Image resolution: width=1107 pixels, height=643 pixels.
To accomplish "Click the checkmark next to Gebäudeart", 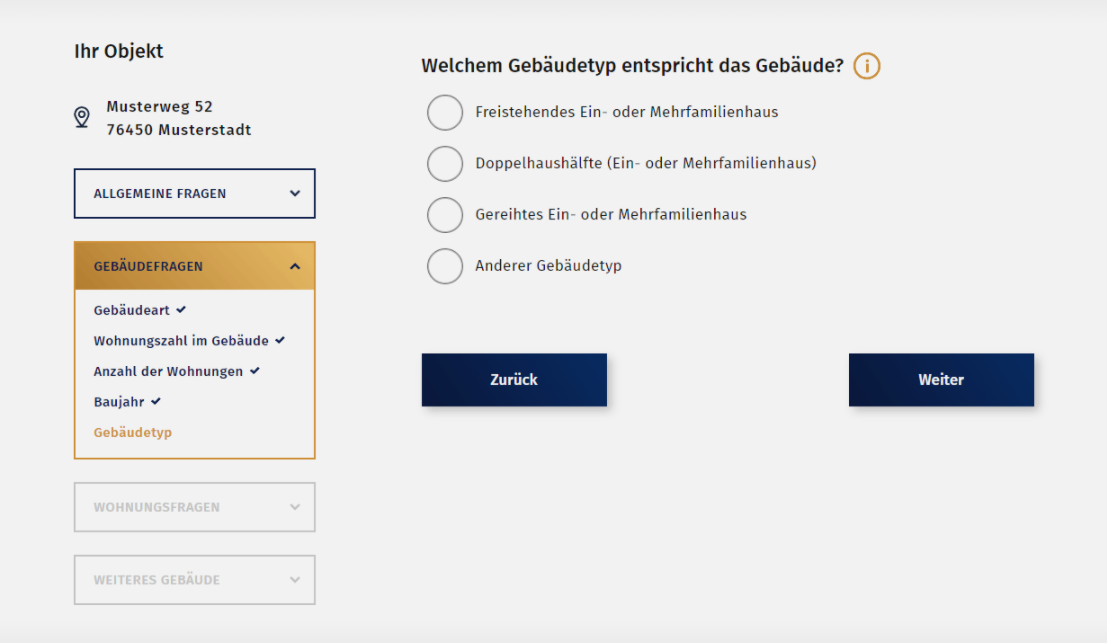I will pos(181,310).
